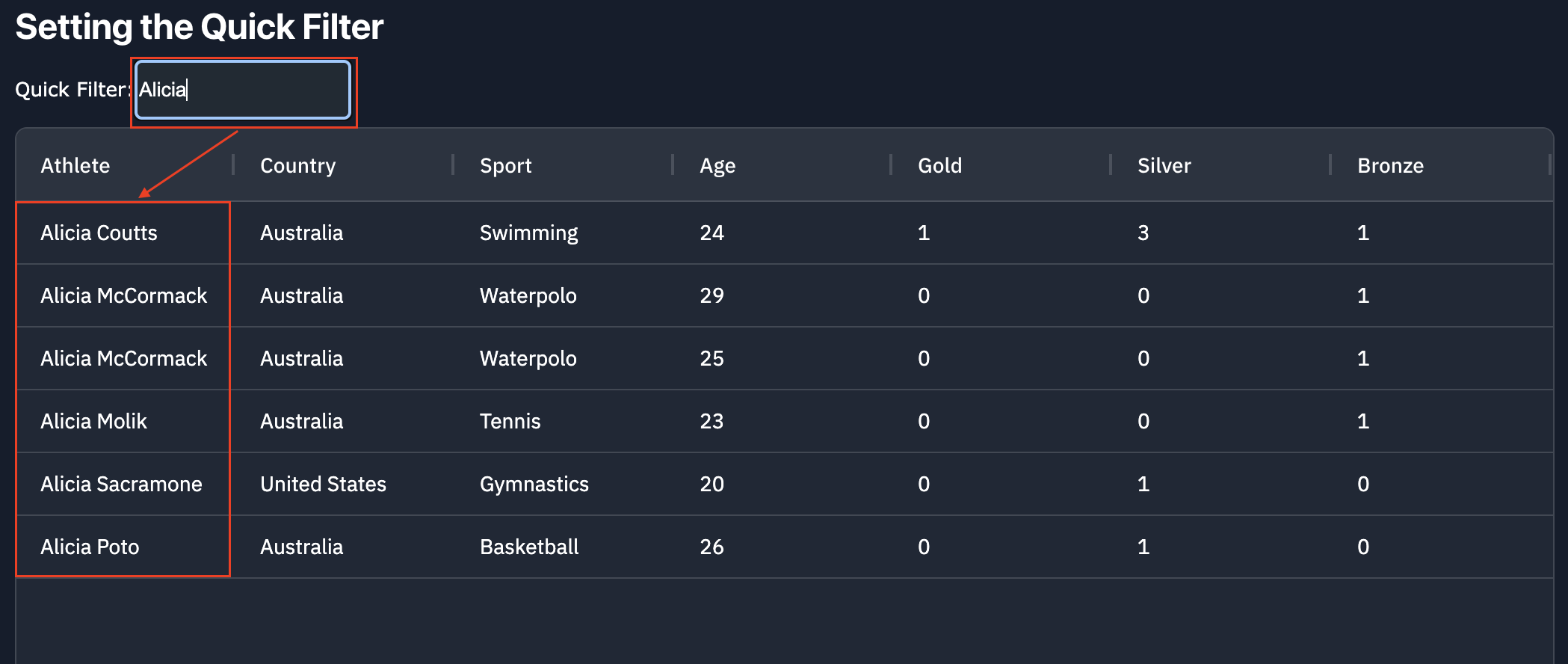Click the Quick Filter label text
Image resolution: width=1568 pixels, height=664 pixels.
pyautogui.click(x=72, y=90)
